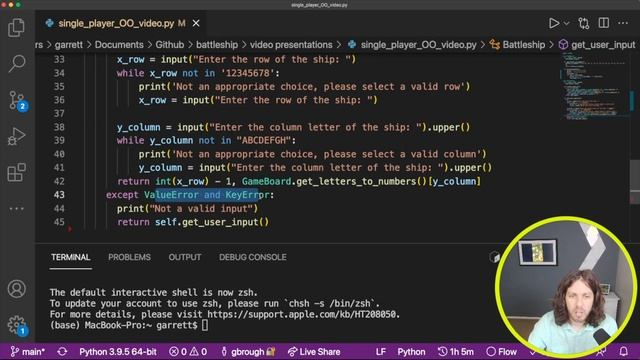640x360 pixels.
Task: Click GameBoard on line 42
Action: (267, 181)
